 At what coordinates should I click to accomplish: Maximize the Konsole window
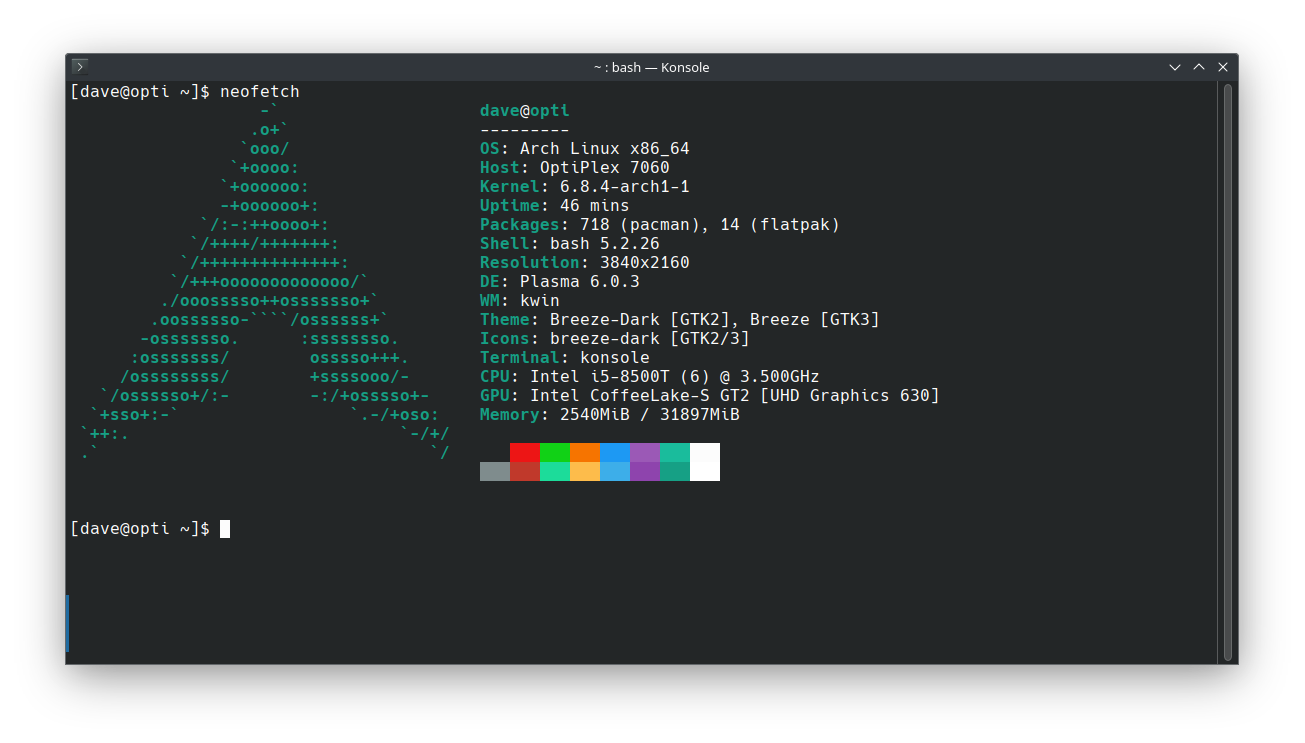1199,67
